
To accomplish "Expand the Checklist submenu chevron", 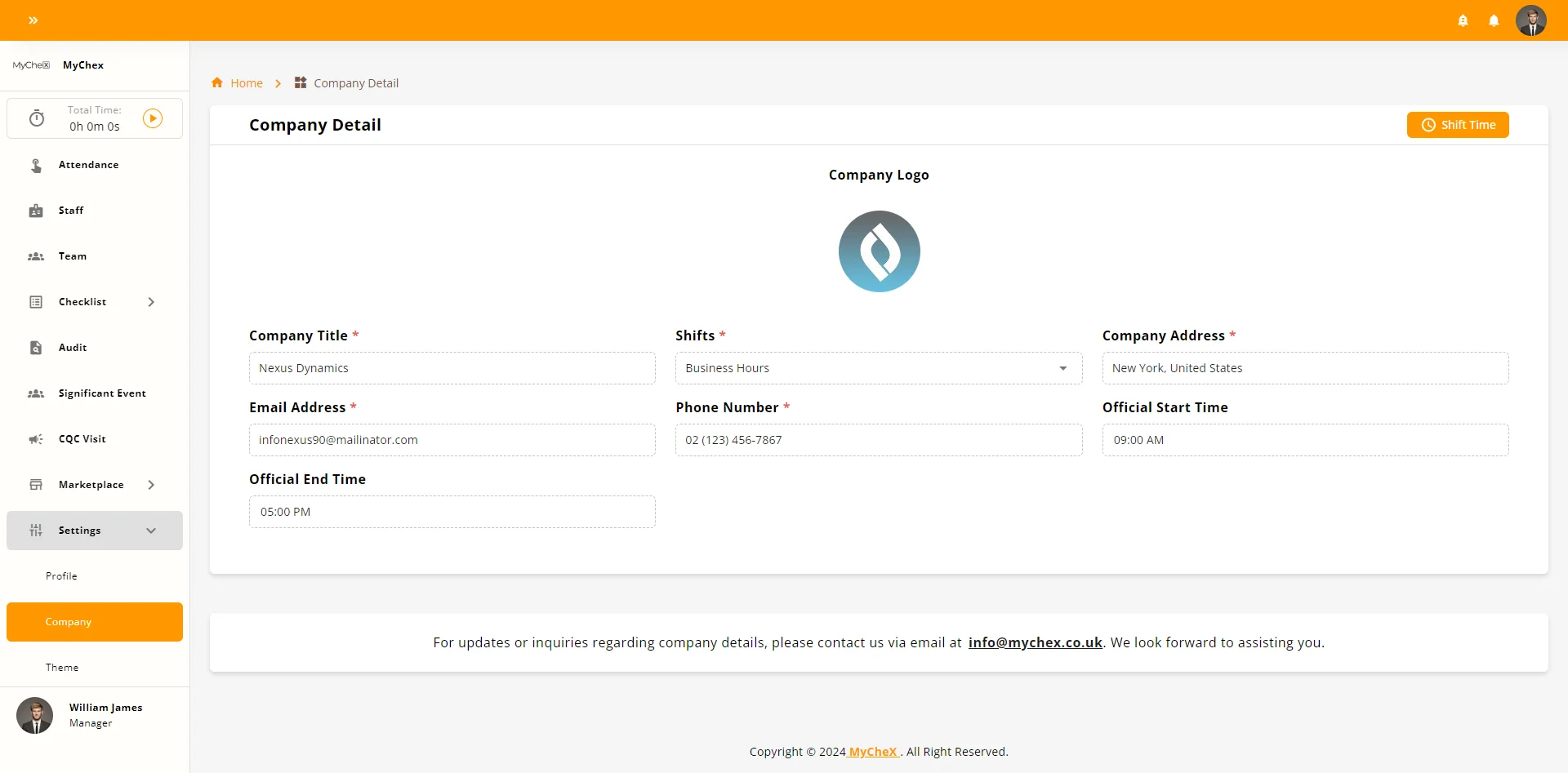I will (x=151, y=302).
